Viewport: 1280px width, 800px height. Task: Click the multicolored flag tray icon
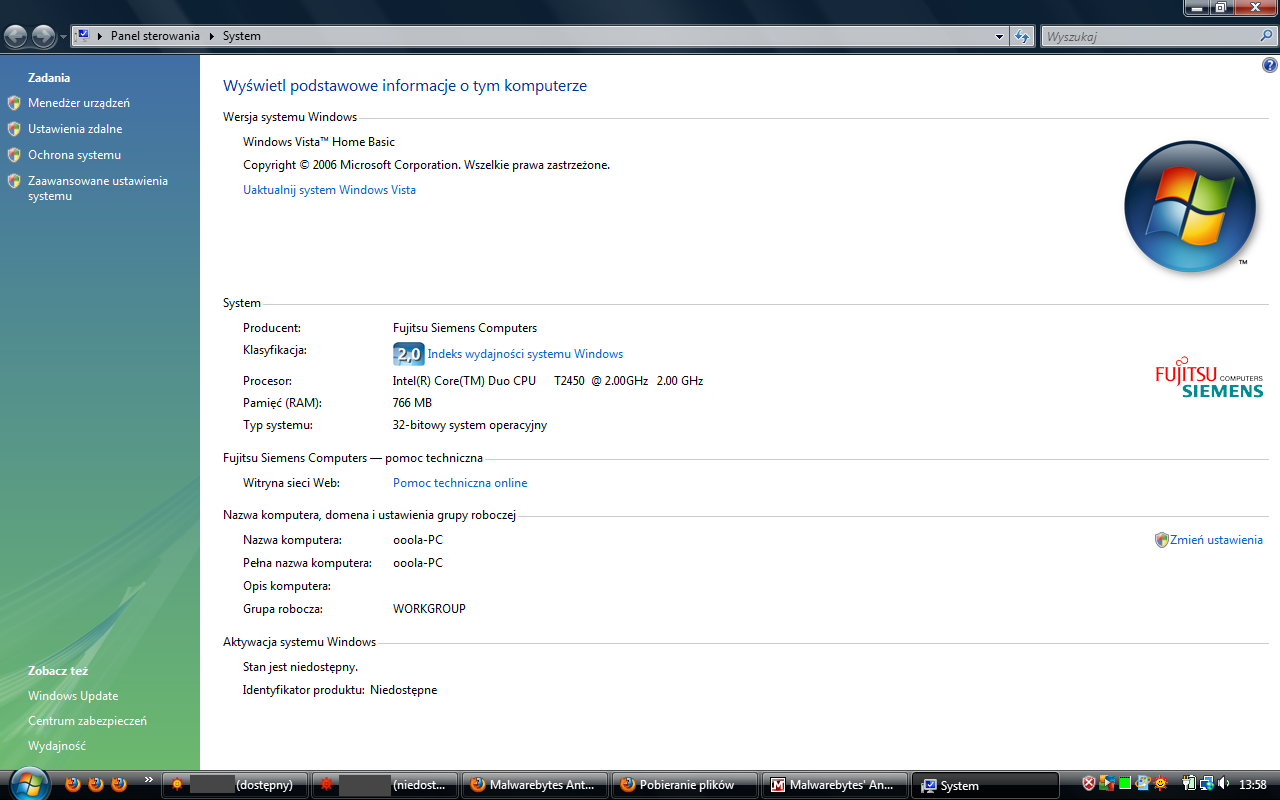pyautogui.click(x=1107, y=784)
